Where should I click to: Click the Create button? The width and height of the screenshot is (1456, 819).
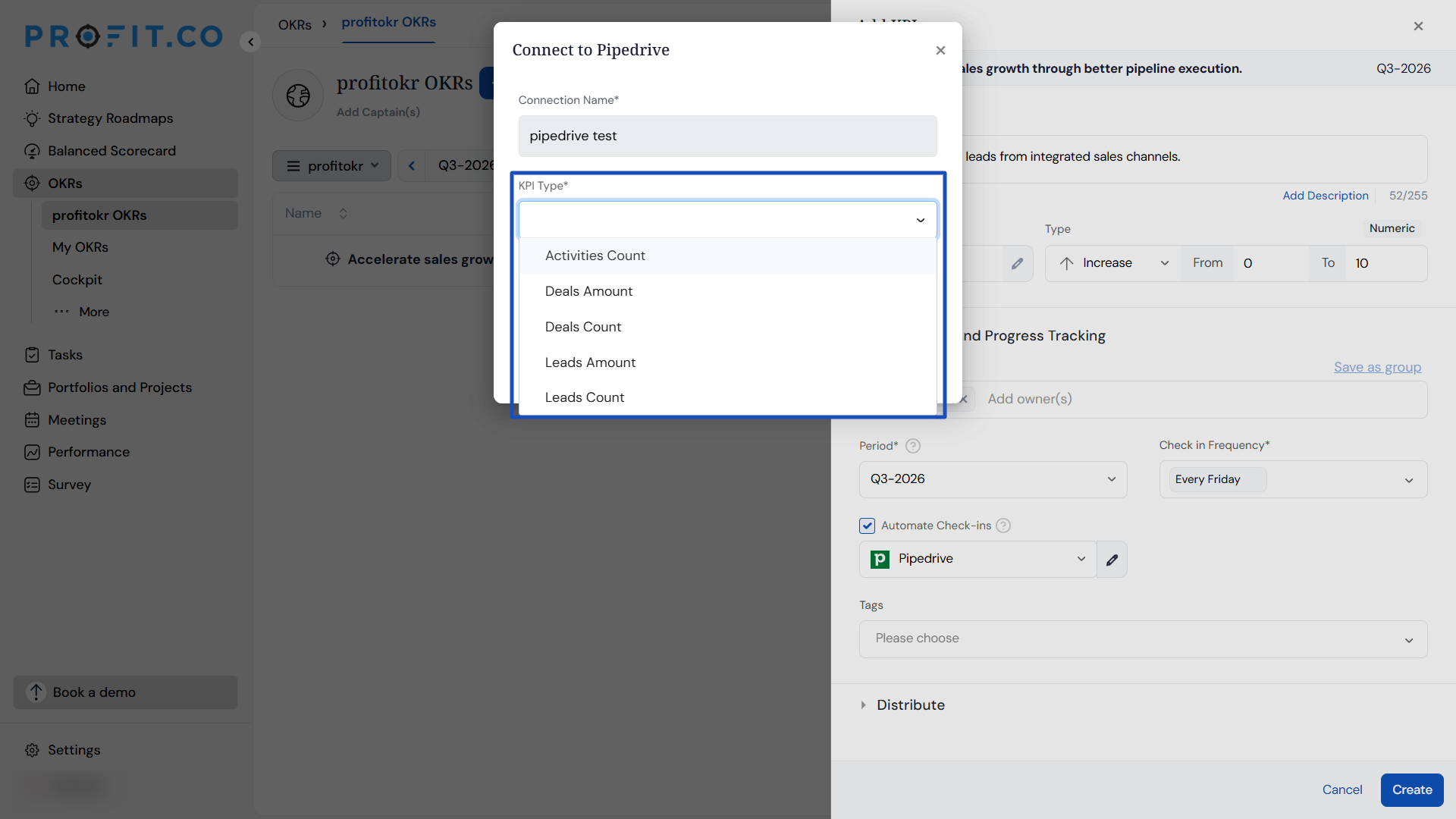1411,790
